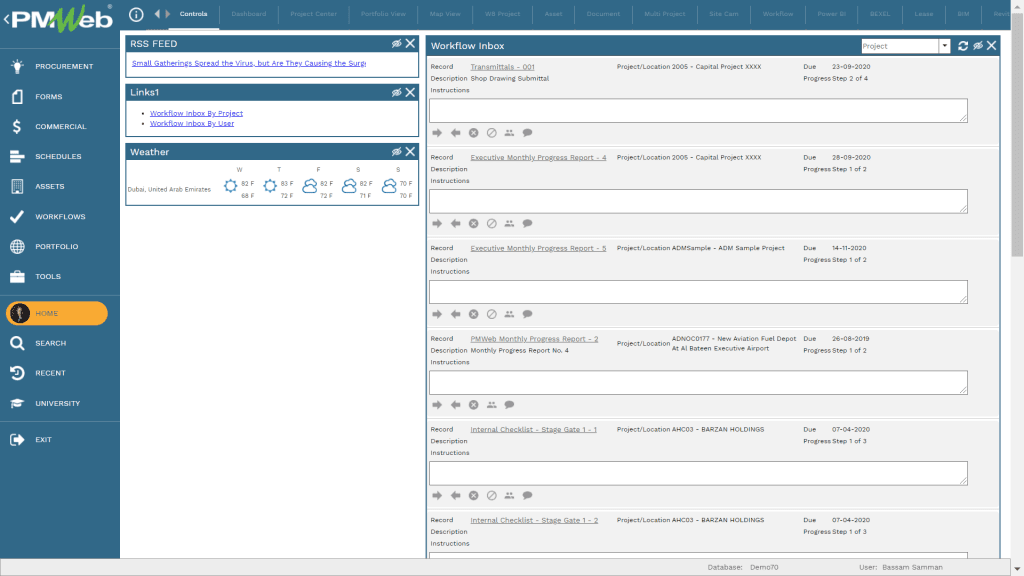Close the Links1 panel

[410, 92]
